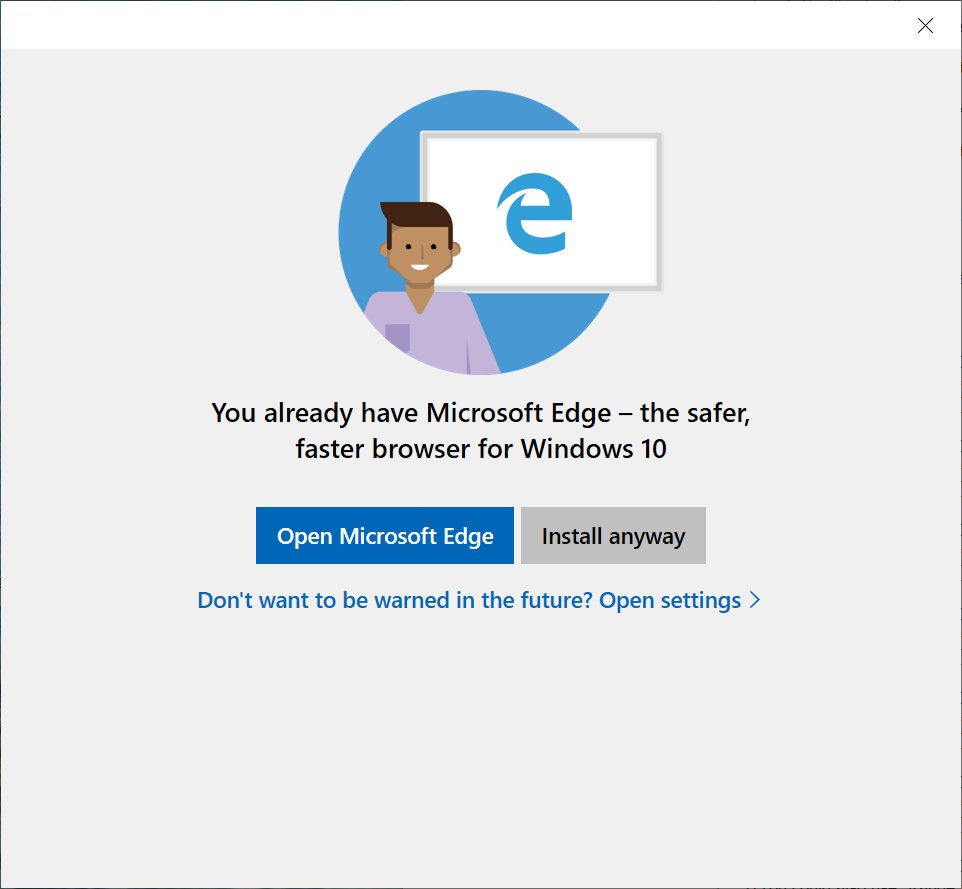Click the heading "You already have Microsoft Edge"

click(480, 412)
